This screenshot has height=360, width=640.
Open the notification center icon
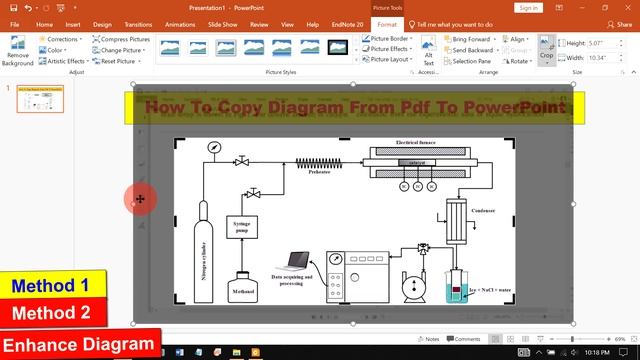point(623,352)
